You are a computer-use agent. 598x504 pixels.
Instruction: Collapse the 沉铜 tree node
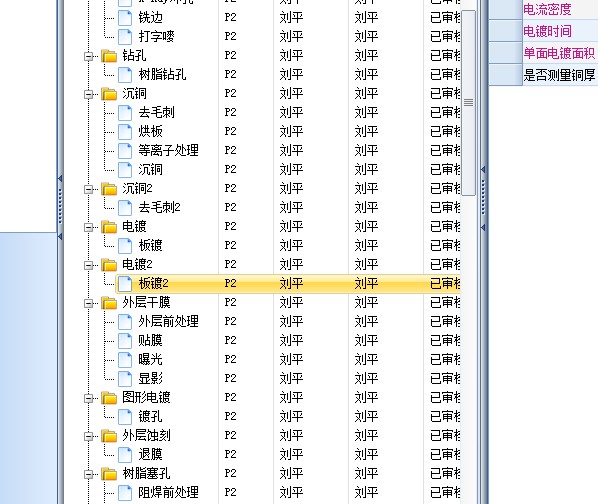point(88,94)
